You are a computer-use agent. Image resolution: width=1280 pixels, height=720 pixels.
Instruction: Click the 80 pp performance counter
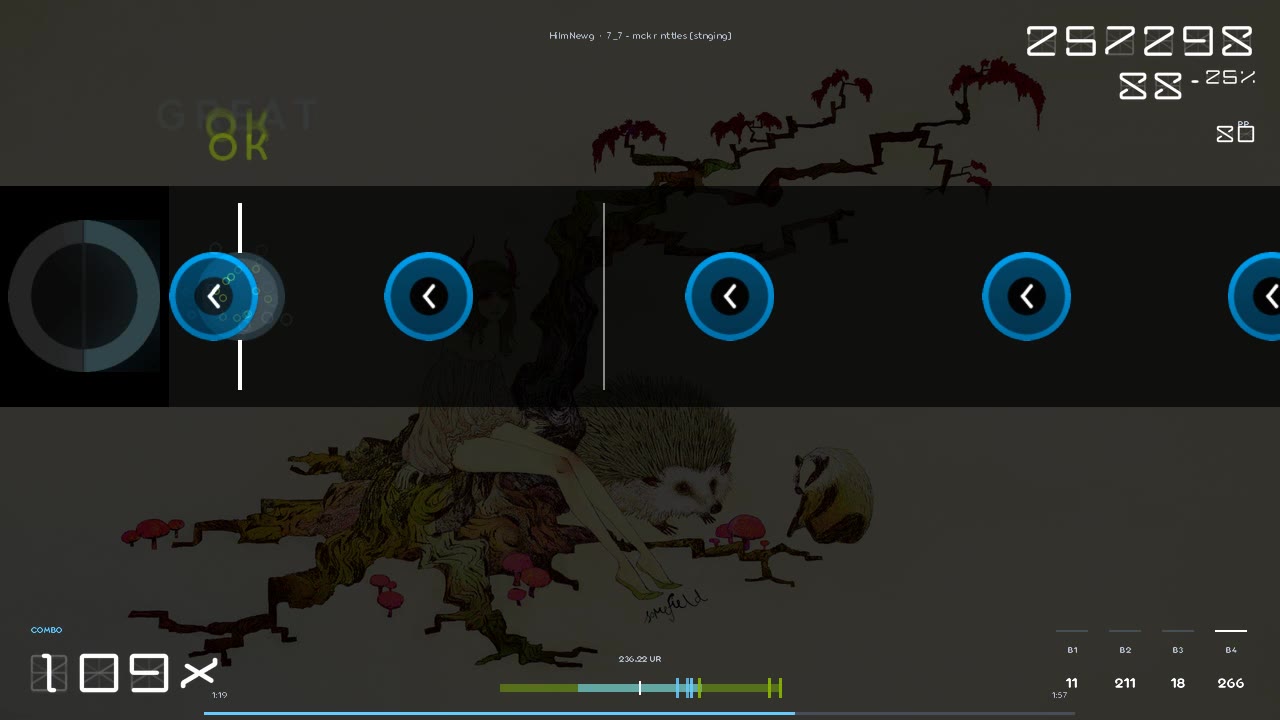[x=1235, y=132]
